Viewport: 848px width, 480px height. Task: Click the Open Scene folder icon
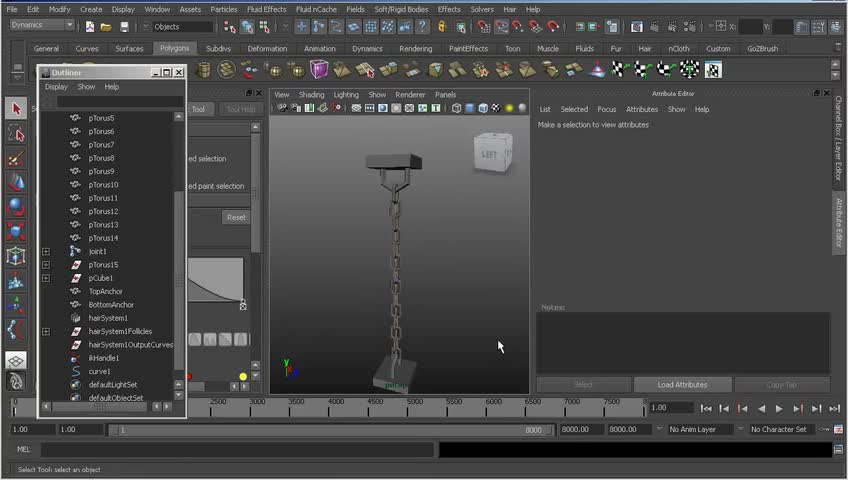tap(106, 26)
